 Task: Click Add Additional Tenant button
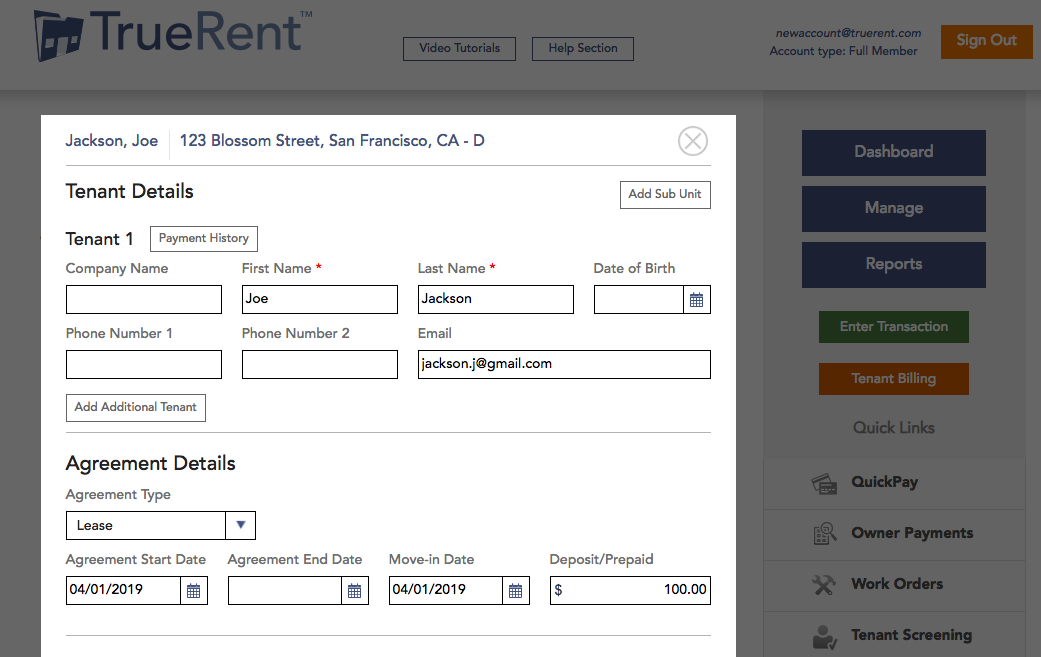pos(135,408)
